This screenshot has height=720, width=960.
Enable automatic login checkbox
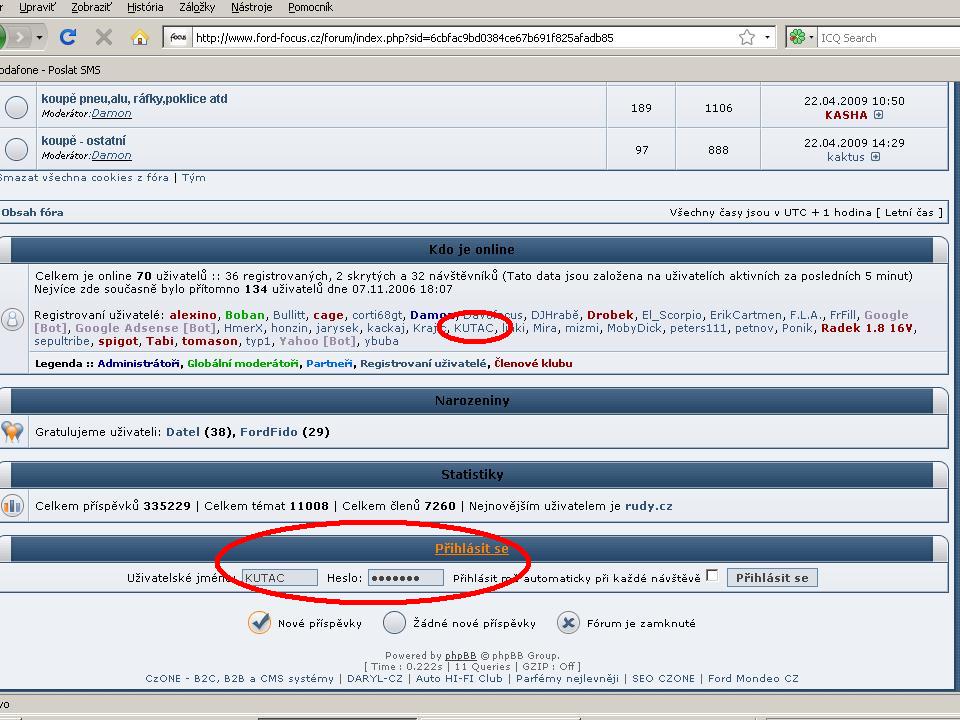(712, 576)
